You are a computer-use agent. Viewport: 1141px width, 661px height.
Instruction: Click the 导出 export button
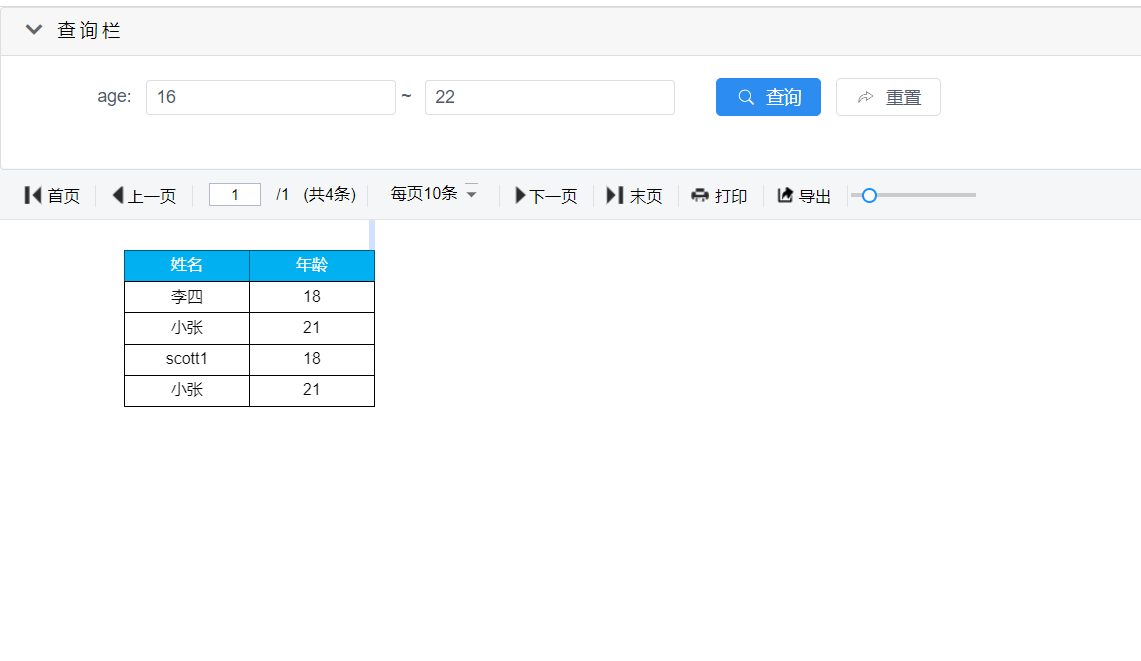804,195
